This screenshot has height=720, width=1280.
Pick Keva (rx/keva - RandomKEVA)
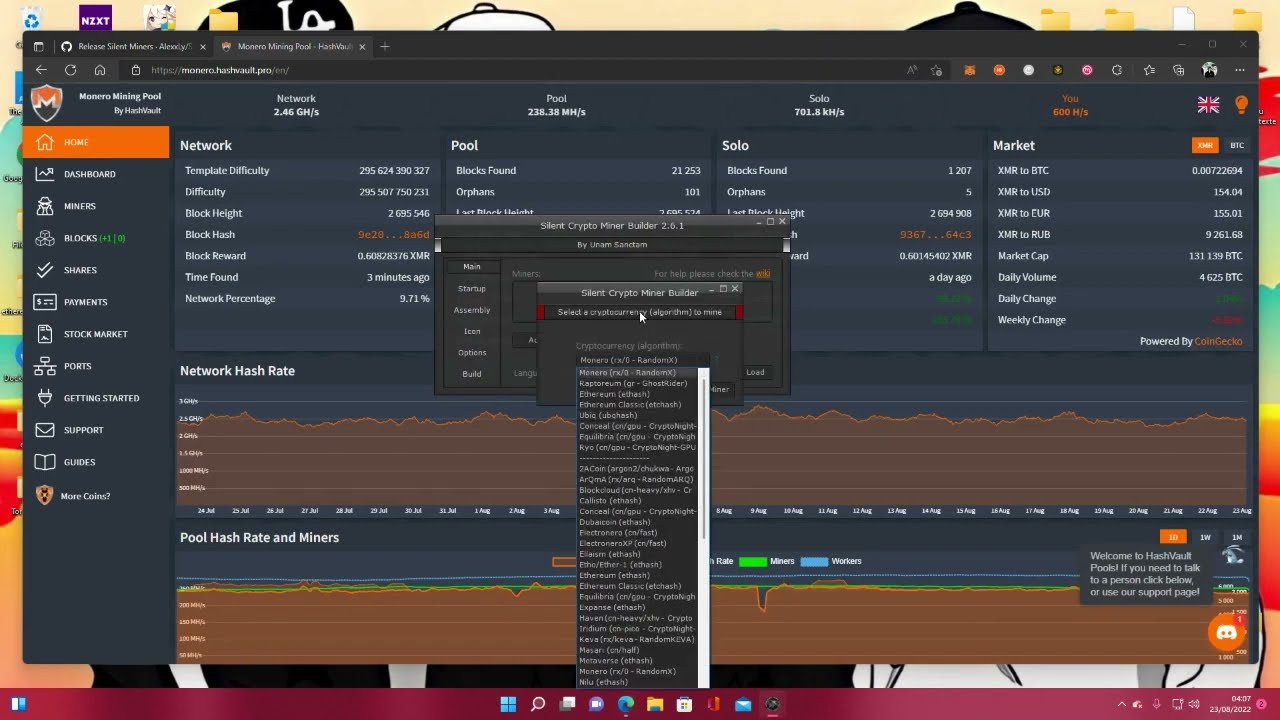tap(636, 639)
